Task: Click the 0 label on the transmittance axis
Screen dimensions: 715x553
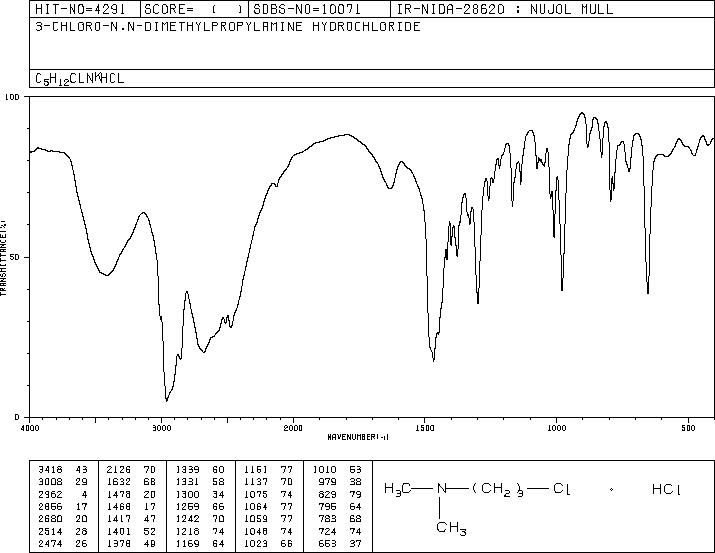Action: pos(17,417)
